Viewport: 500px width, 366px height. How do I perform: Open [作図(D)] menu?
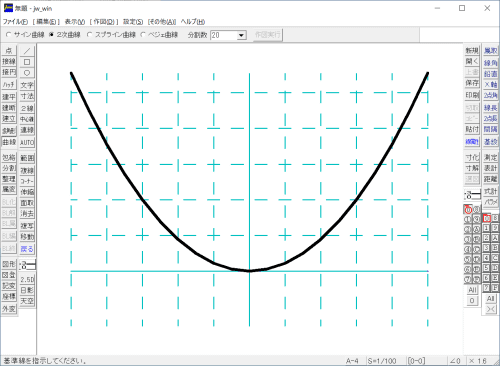coord(104,22)
